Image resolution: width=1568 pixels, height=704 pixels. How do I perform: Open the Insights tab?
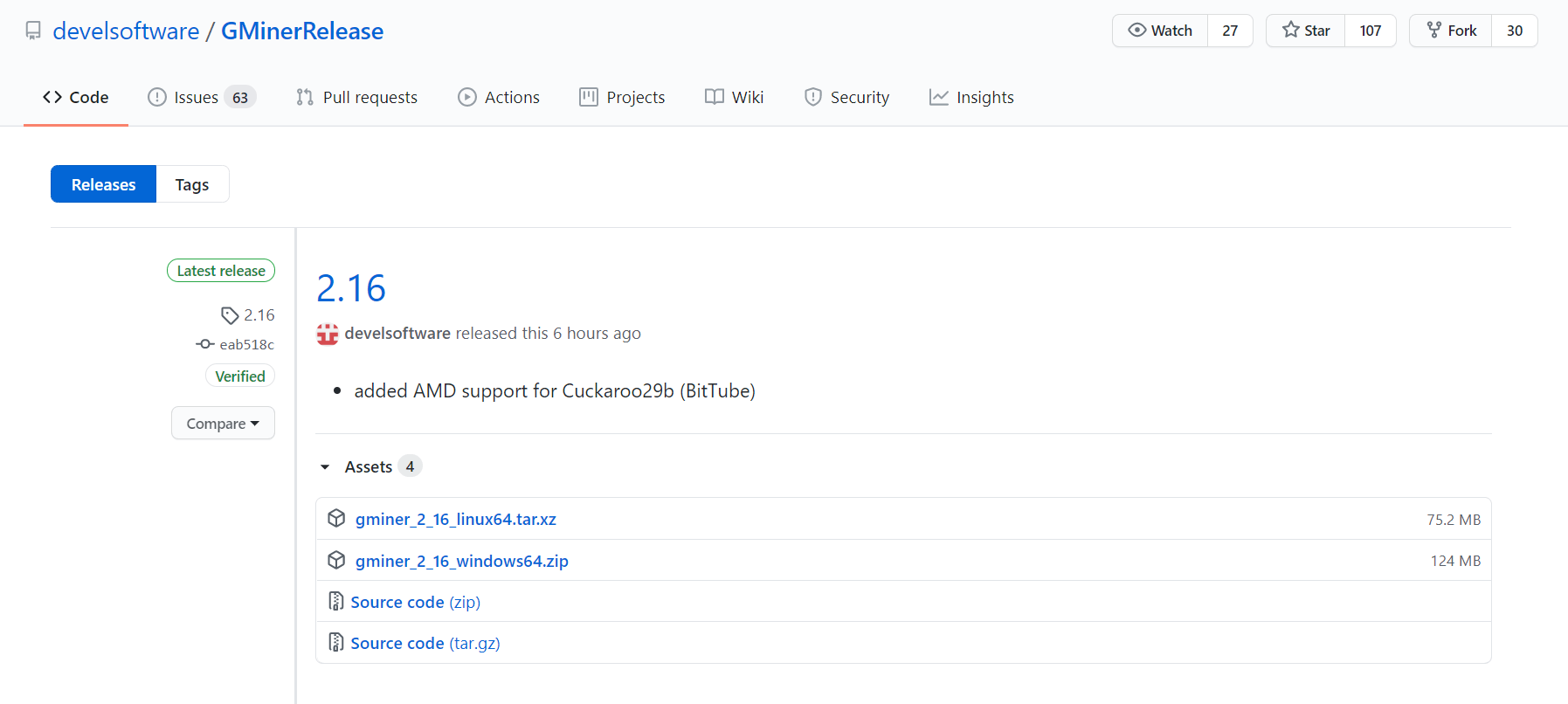pos(971,97)
